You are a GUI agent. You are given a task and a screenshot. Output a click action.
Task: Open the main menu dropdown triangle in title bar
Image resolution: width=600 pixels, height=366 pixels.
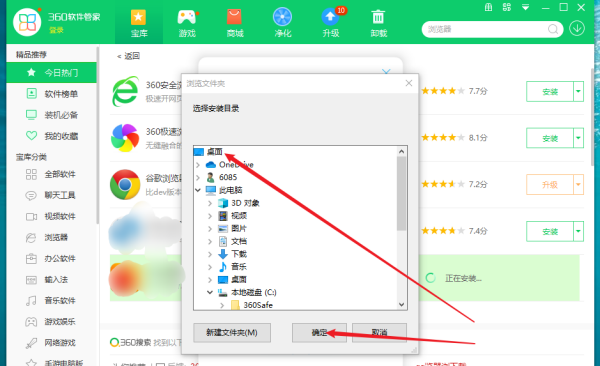tap(525, 7)
